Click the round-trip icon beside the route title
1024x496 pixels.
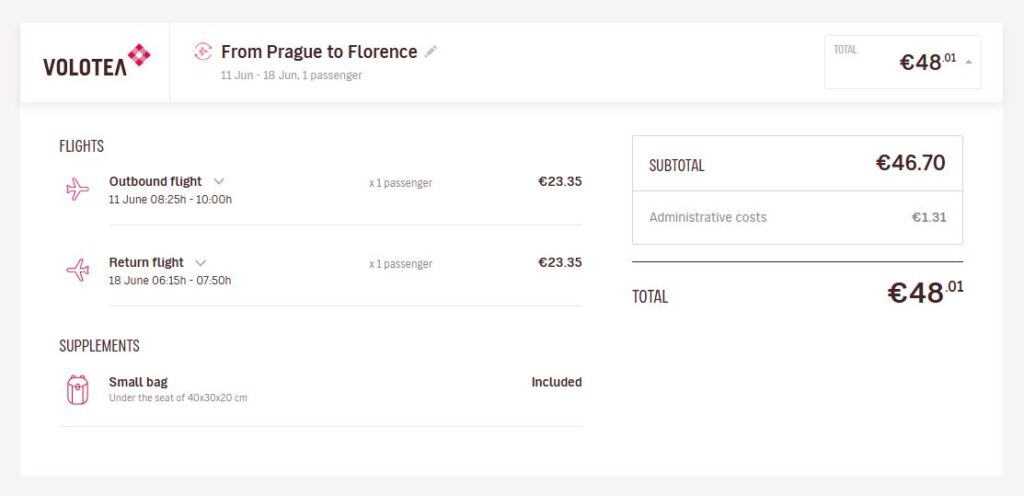(203, 52)
